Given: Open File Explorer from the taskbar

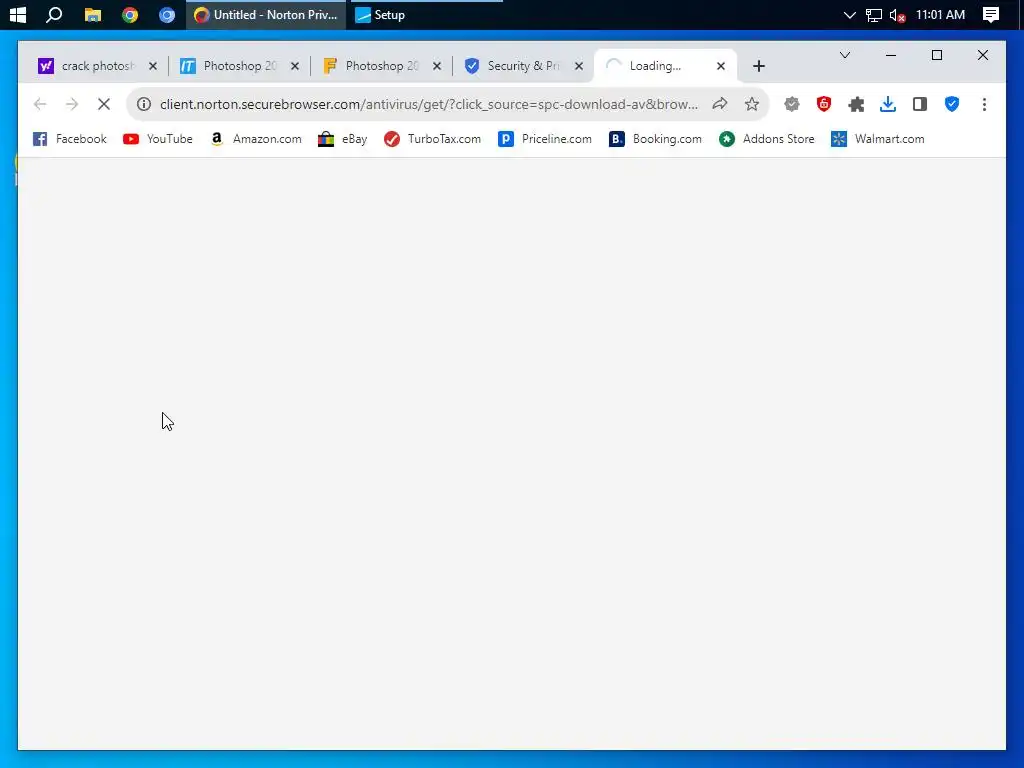Looking at the screenshot, I should pyautogui.click(x=93, y=14).
